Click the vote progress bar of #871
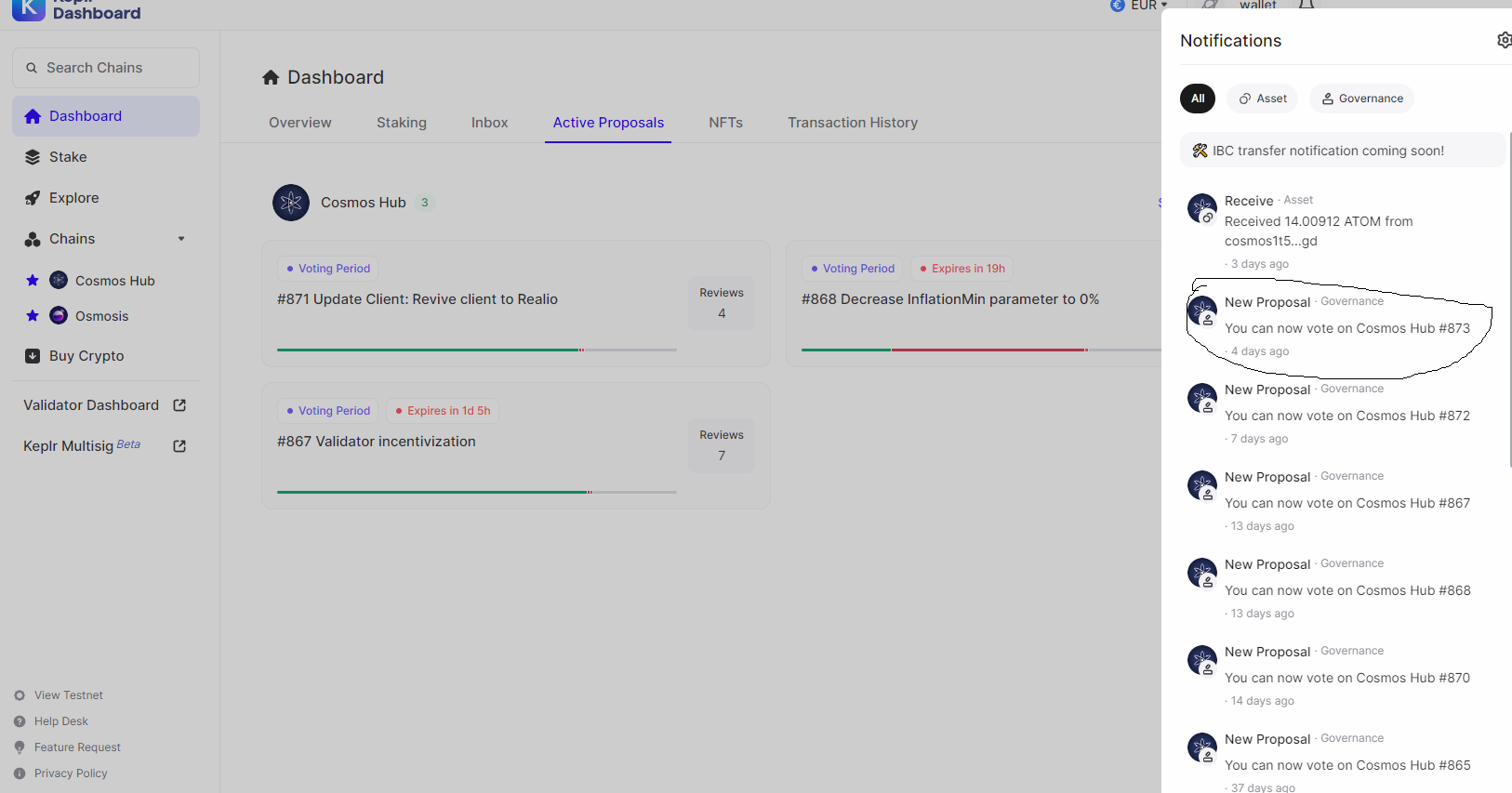 [x=477, y=350]
